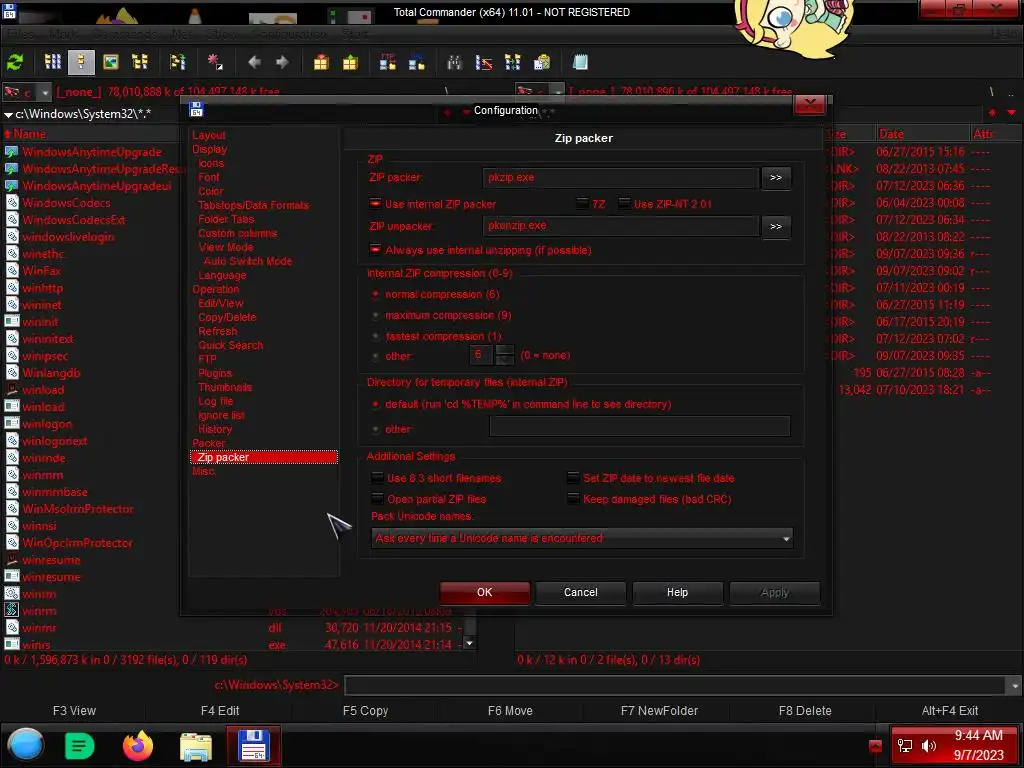Viewport: 1024px width, 768px height.
Task: Expand left panel path c:\Windows\System32 arrow
Action: coord(8,114)
